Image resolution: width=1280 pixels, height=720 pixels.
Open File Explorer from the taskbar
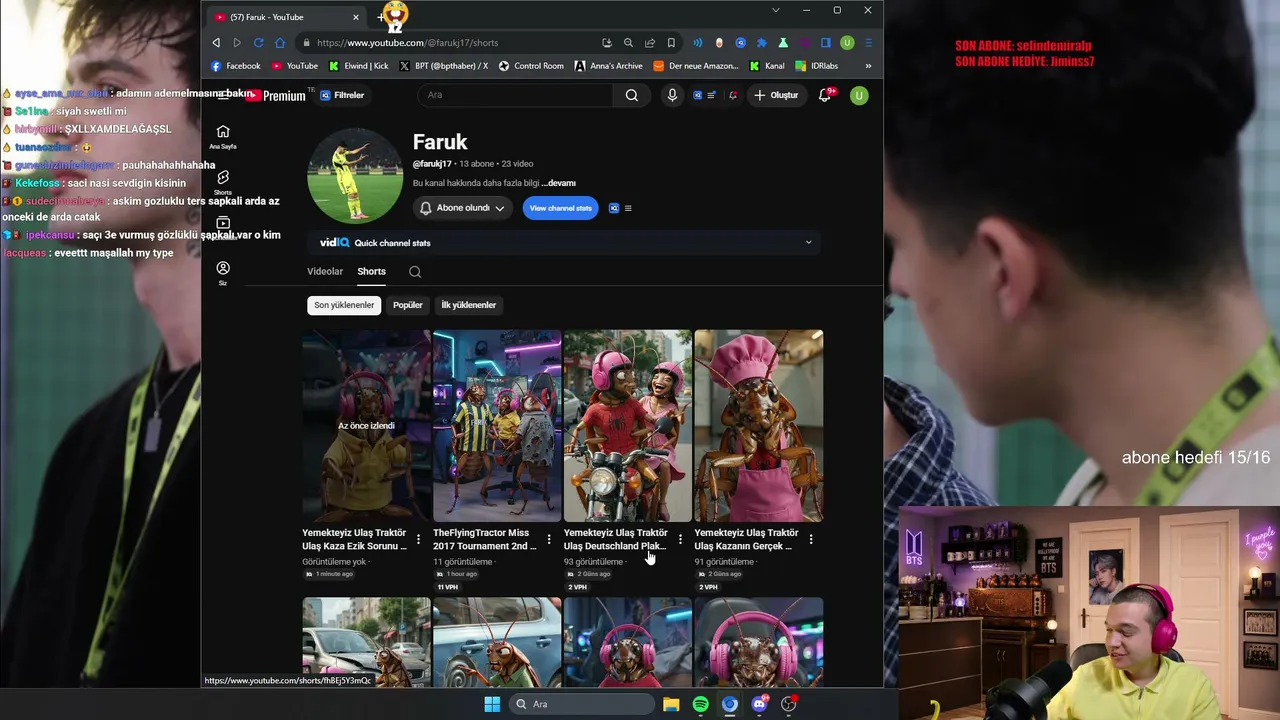point(671,704)
